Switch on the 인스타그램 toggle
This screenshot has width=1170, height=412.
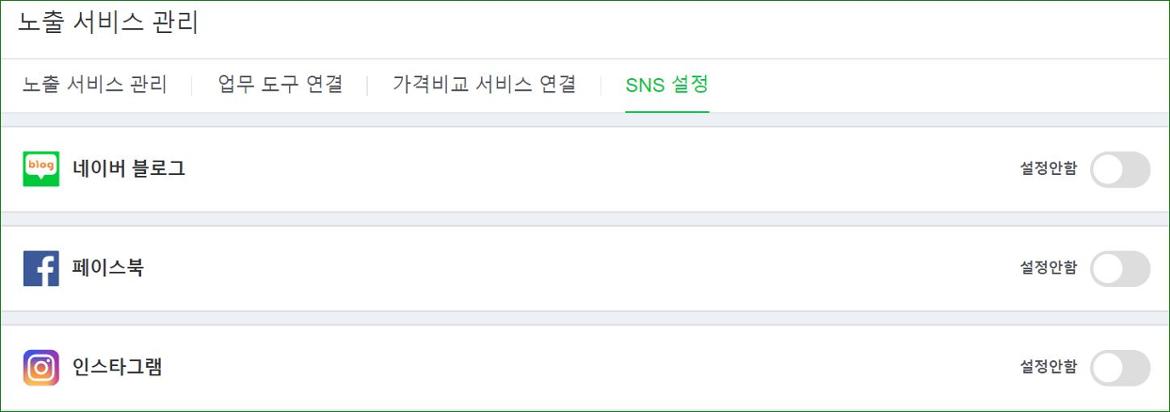1120,368
